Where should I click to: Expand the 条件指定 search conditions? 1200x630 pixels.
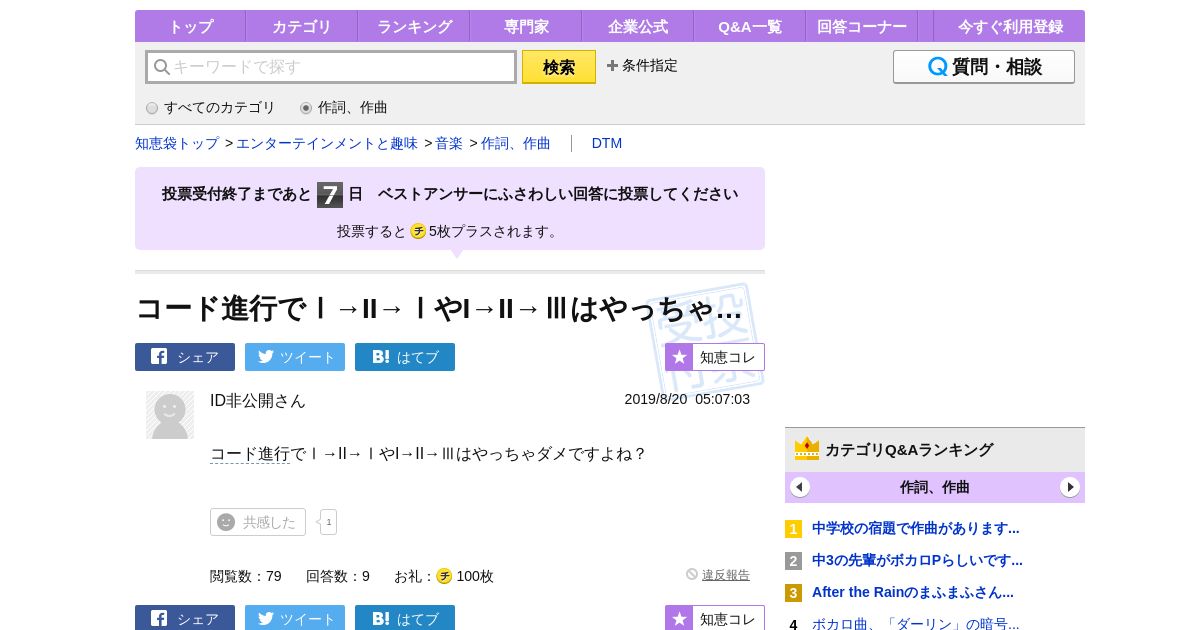click(x=642, y=66)
